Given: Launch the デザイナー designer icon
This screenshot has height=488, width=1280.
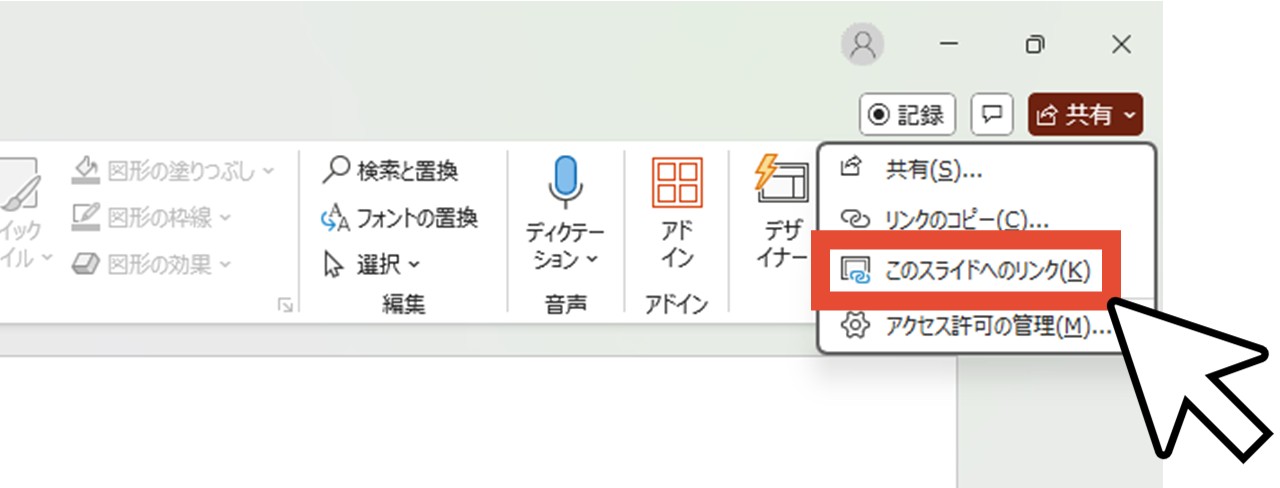Looking at the screenshot, I should [x=782, y=182].
